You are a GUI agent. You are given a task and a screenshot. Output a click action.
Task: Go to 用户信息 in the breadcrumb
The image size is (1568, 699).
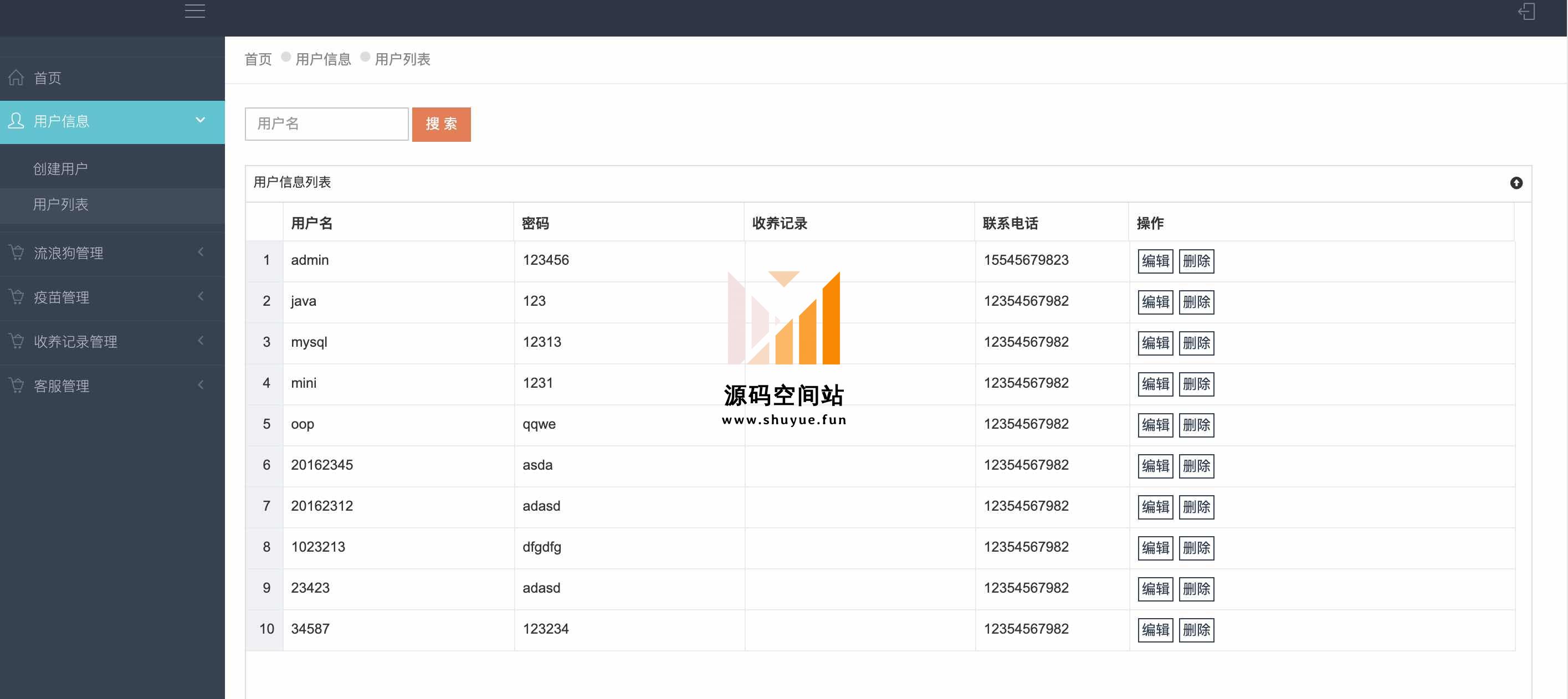click(x=323, y=60)
